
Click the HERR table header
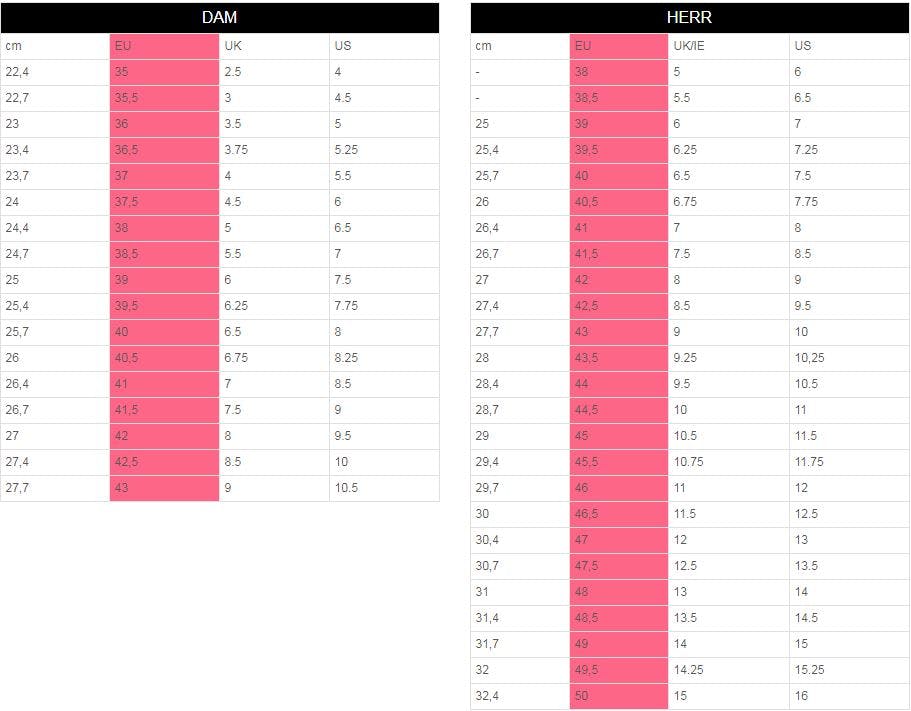(689, 18)
